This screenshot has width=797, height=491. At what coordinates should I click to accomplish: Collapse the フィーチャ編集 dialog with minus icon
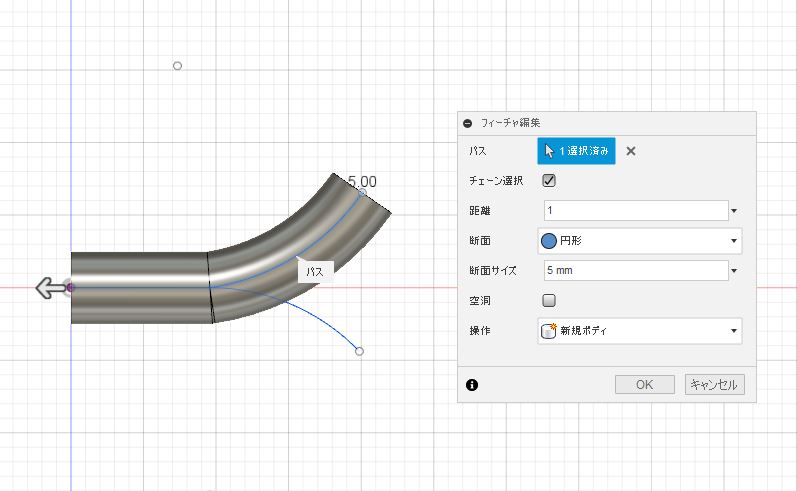[468, 123]
